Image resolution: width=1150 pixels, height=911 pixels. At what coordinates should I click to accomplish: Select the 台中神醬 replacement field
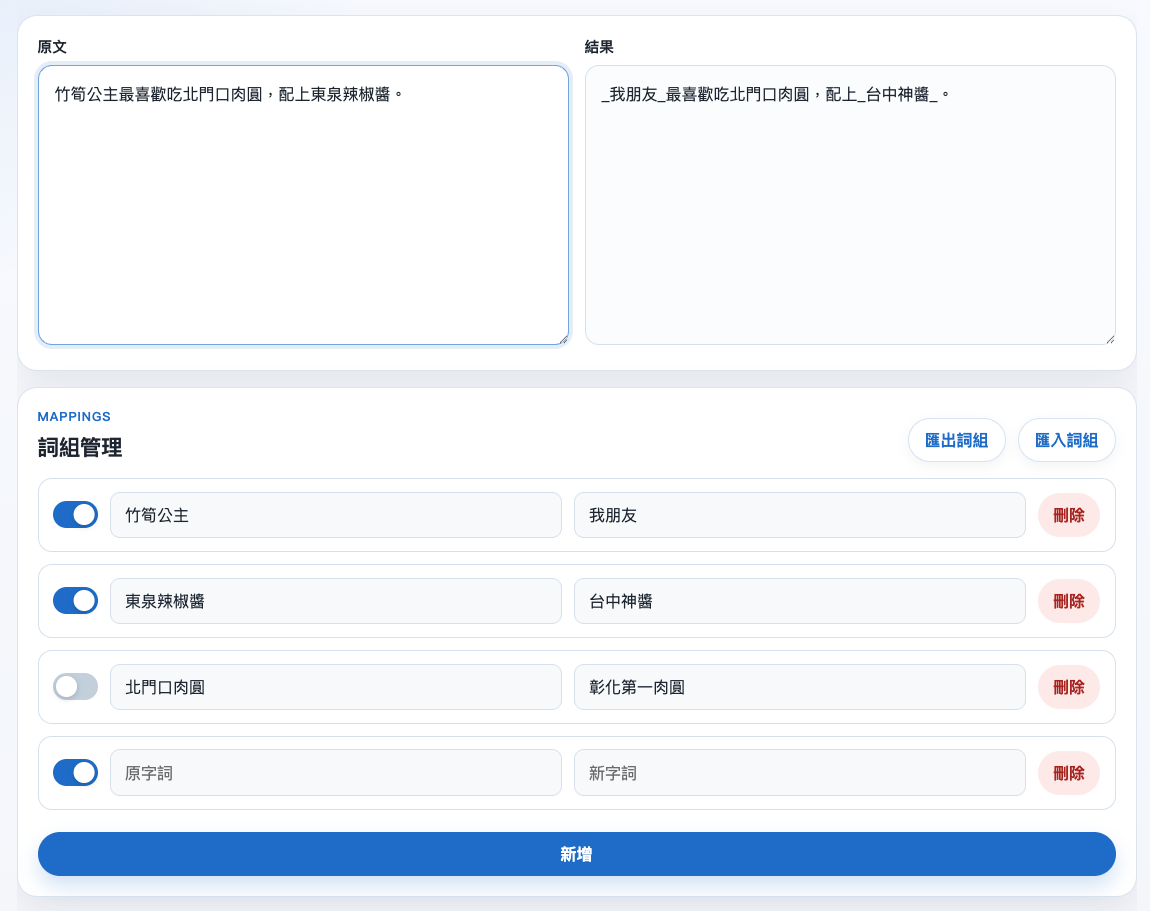tap(798, 600)
